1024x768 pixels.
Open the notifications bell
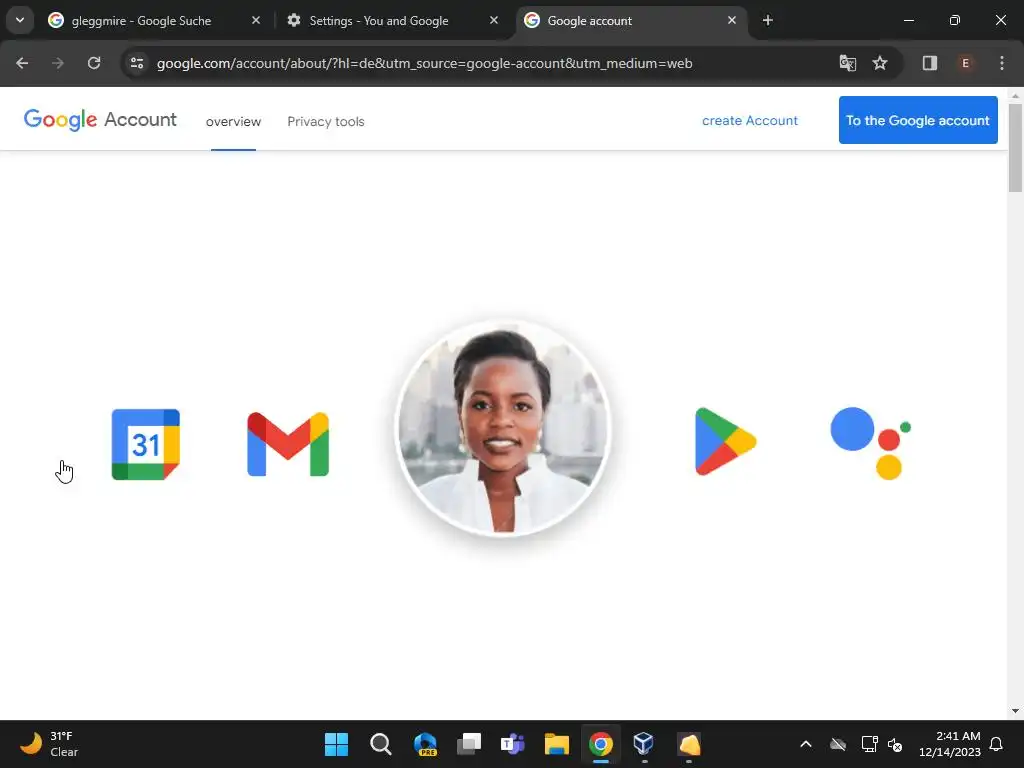(997, 744)
